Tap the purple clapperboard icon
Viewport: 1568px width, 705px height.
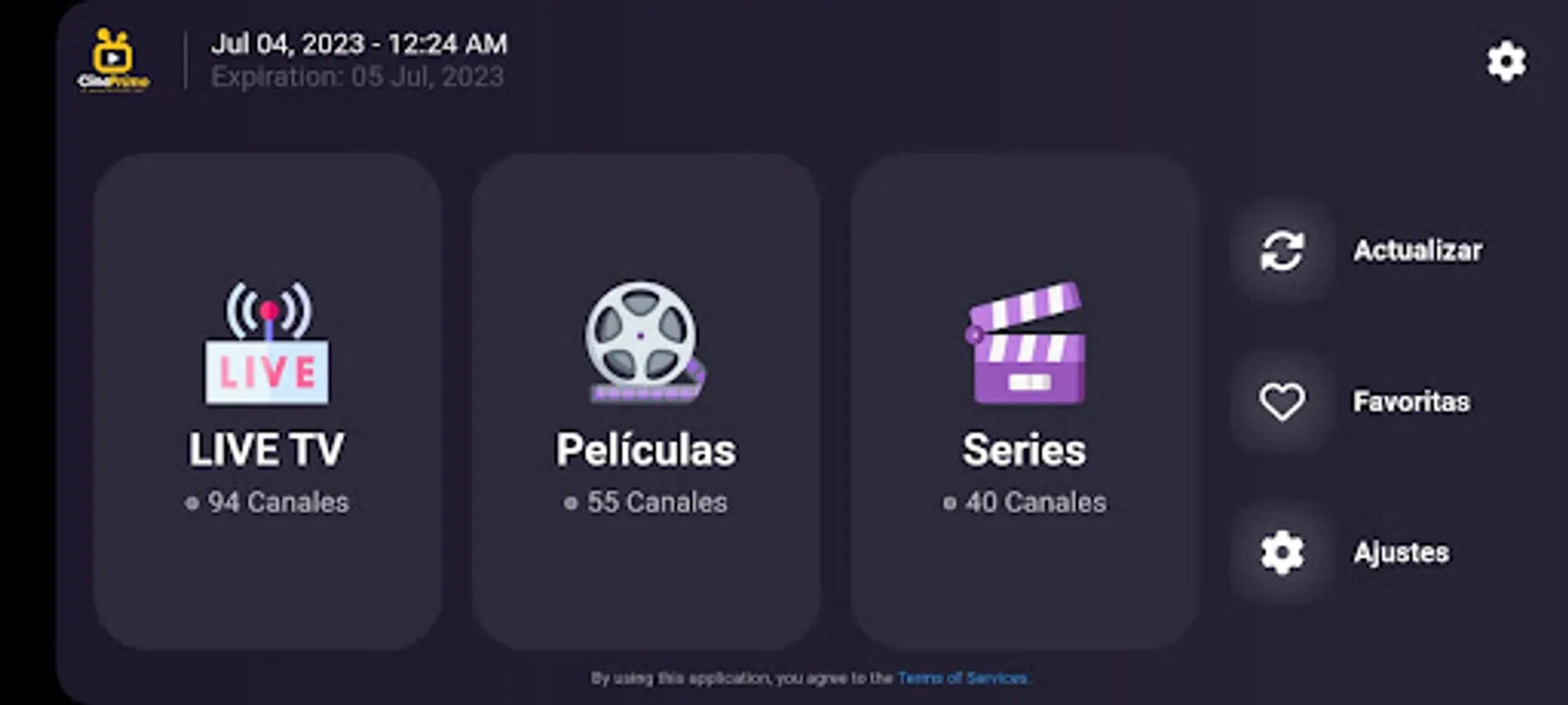[1026, 343]
